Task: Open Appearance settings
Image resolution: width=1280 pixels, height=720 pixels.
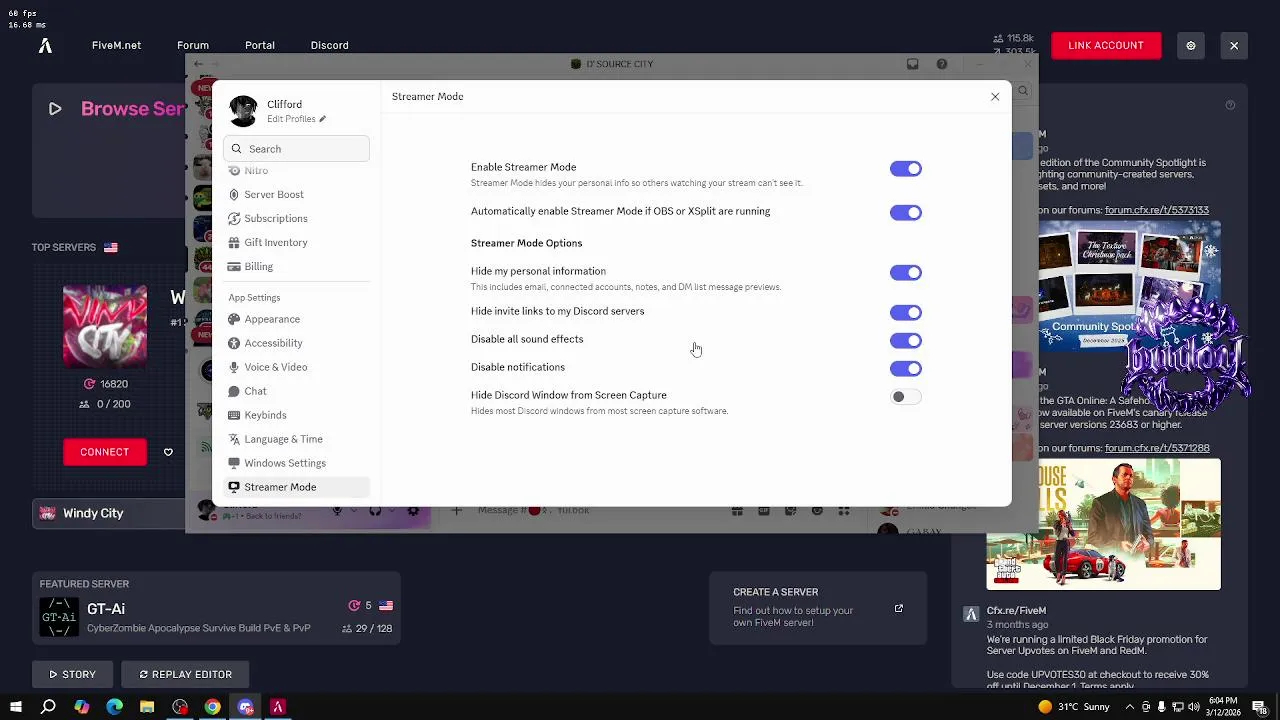Action: pyautogui.click(x=296, y=319)
